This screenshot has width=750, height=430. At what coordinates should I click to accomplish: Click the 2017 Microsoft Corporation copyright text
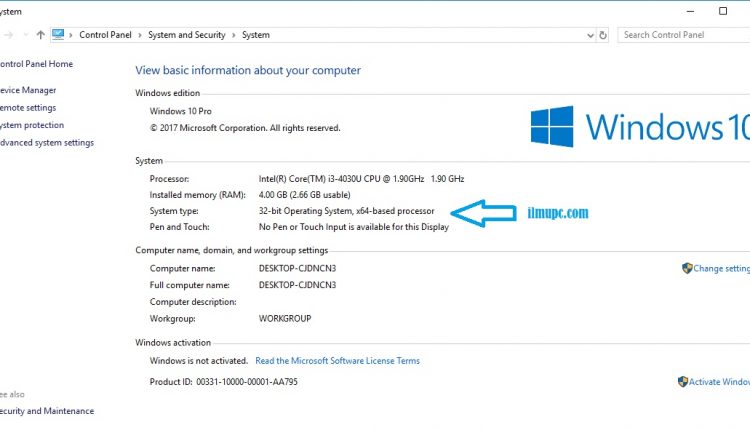pos(245,128)
